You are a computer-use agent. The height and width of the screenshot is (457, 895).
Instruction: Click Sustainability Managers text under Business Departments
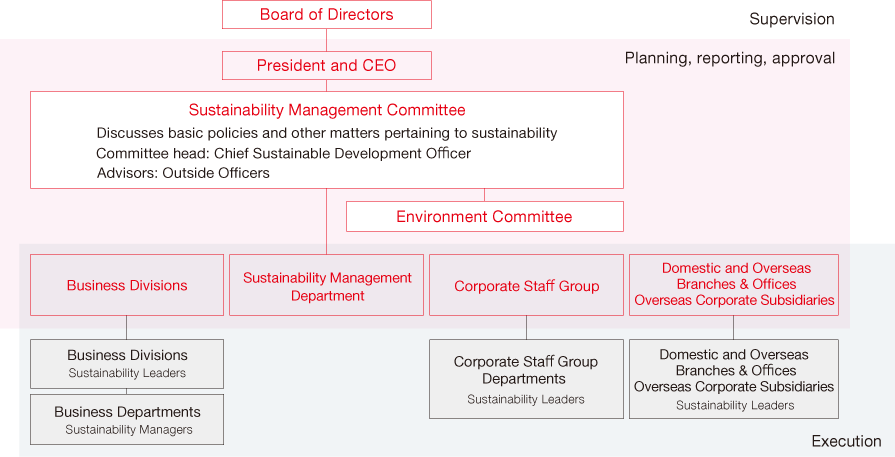click(x=128, y=430)
